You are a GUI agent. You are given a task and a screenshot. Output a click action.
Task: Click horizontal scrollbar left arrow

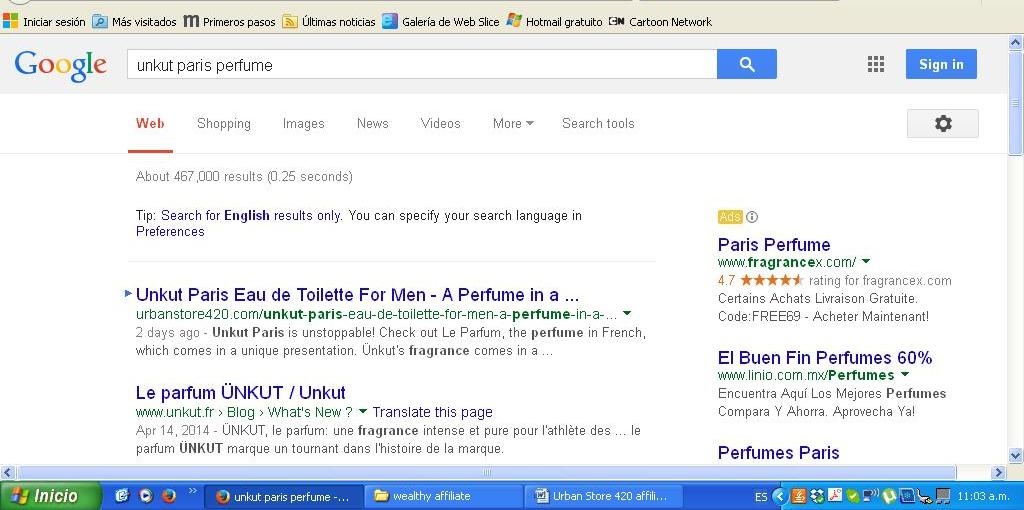pos(7,472)
